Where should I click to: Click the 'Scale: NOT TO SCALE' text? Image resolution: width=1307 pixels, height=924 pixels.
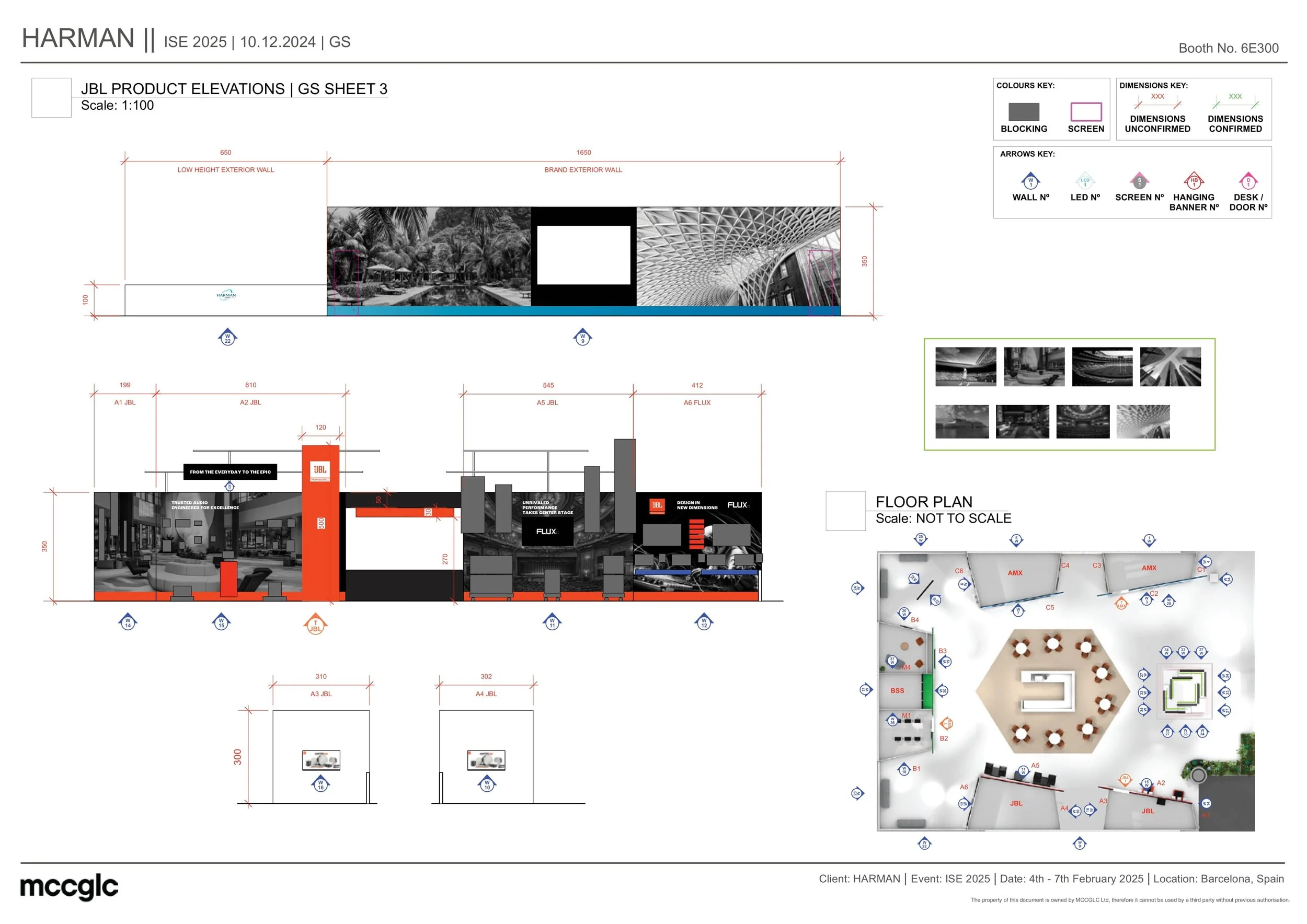click(x=943, y=518)
